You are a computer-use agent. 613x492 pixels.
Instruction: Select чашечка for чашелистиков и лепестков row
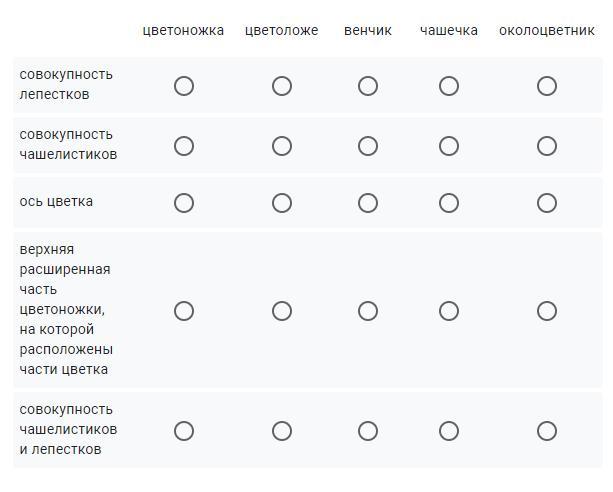coord(448,431)
